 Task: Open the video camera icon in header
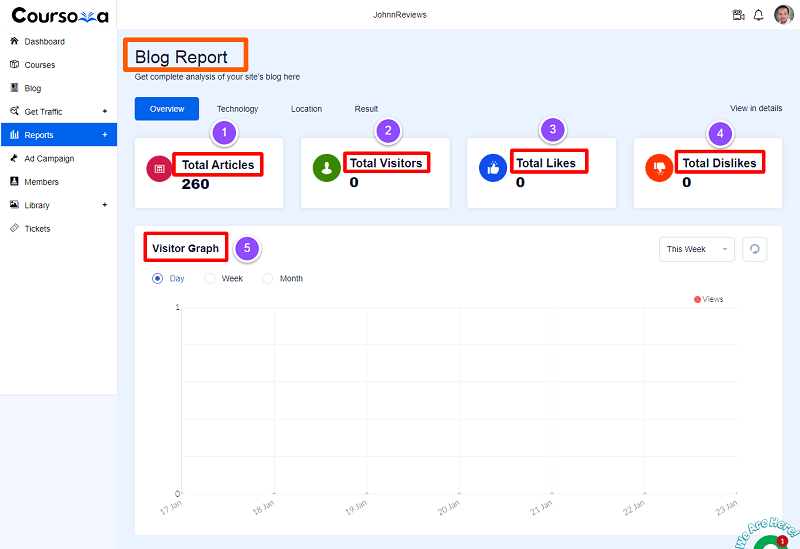pos(738,15)
